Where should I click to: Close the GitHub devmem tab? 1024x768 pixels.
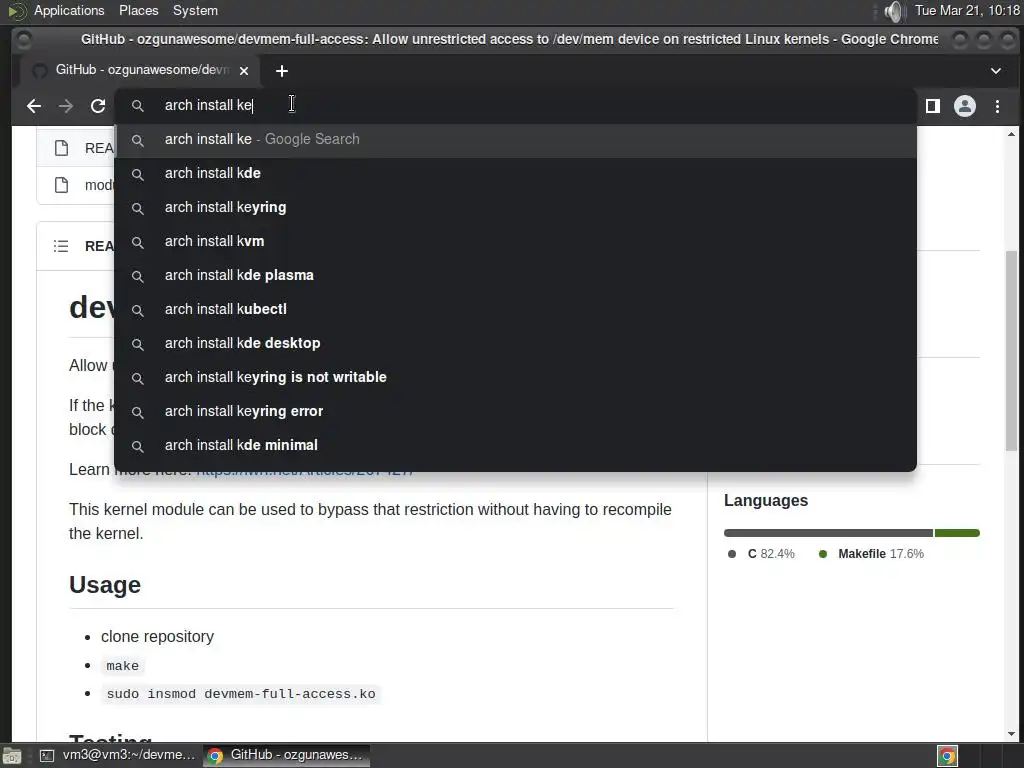tap(244, 71)
